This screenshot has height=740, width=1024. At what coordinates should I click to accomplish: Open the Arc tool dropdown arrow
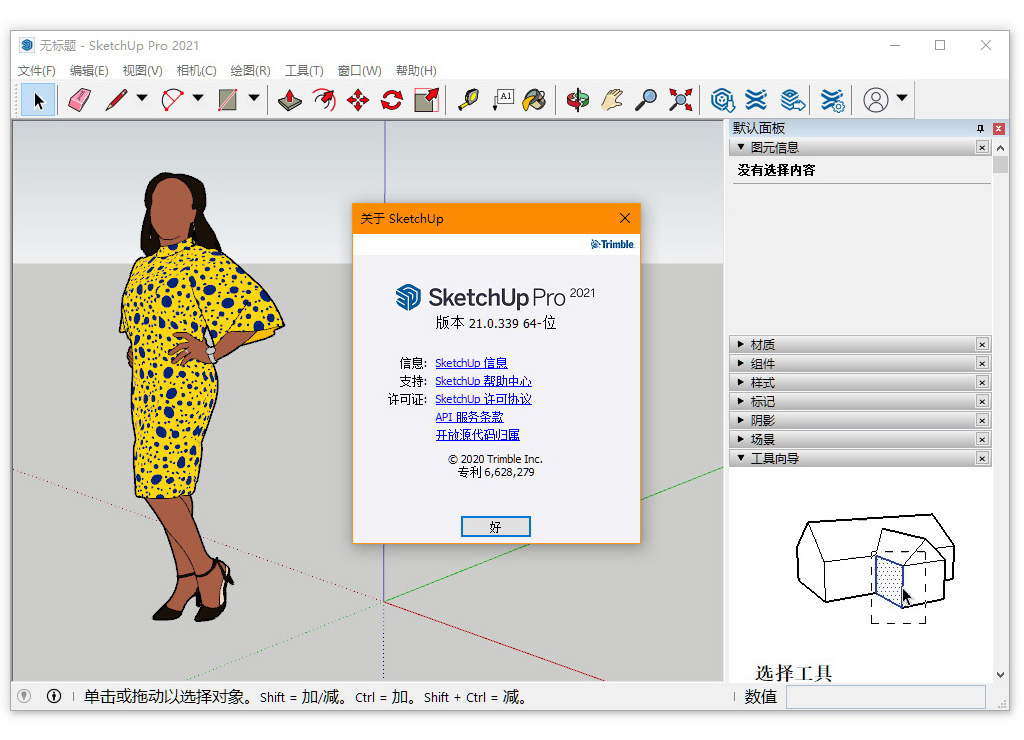point(198,98)
